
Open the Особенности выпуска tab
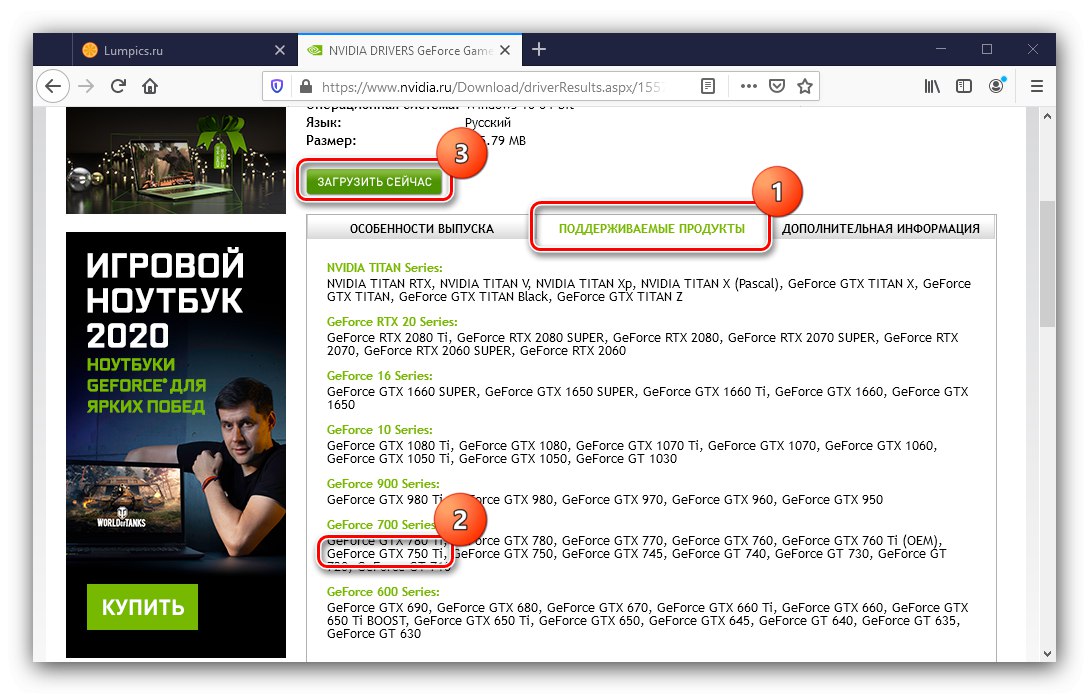(x=422, y=228)
